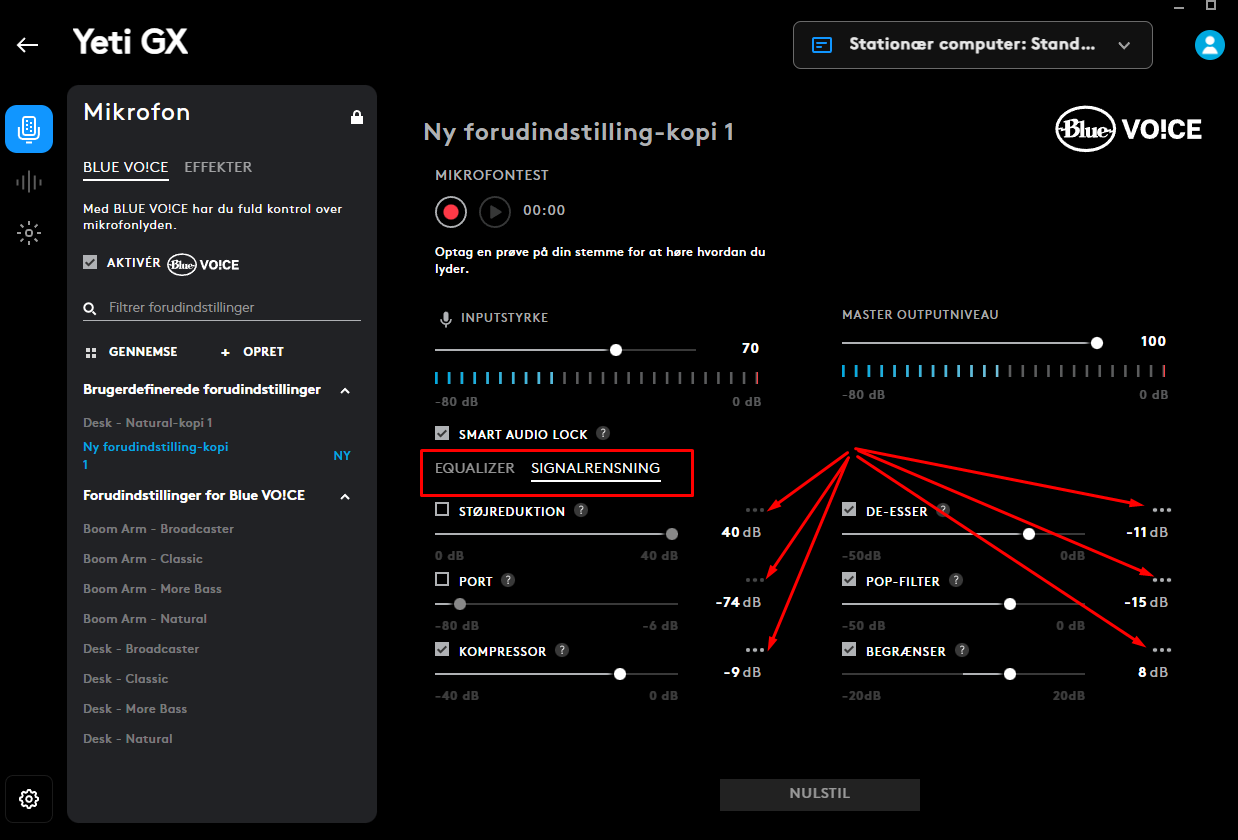Disable the Kompressor checkbox
1238x840 pixels.
click(x=442, y=650)
